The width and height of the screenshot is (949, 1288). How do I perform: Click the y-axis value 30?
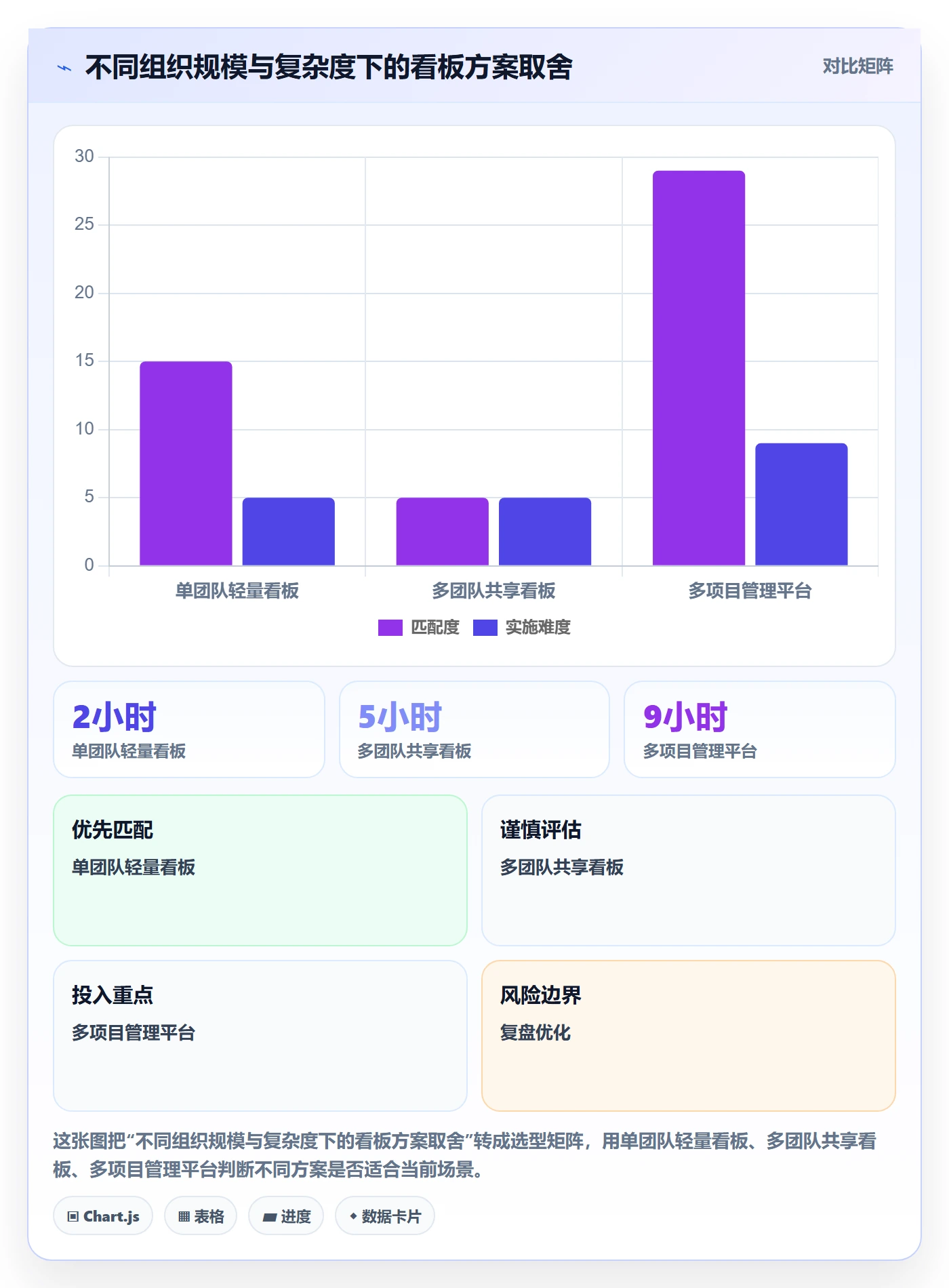(x=84, y=157)
